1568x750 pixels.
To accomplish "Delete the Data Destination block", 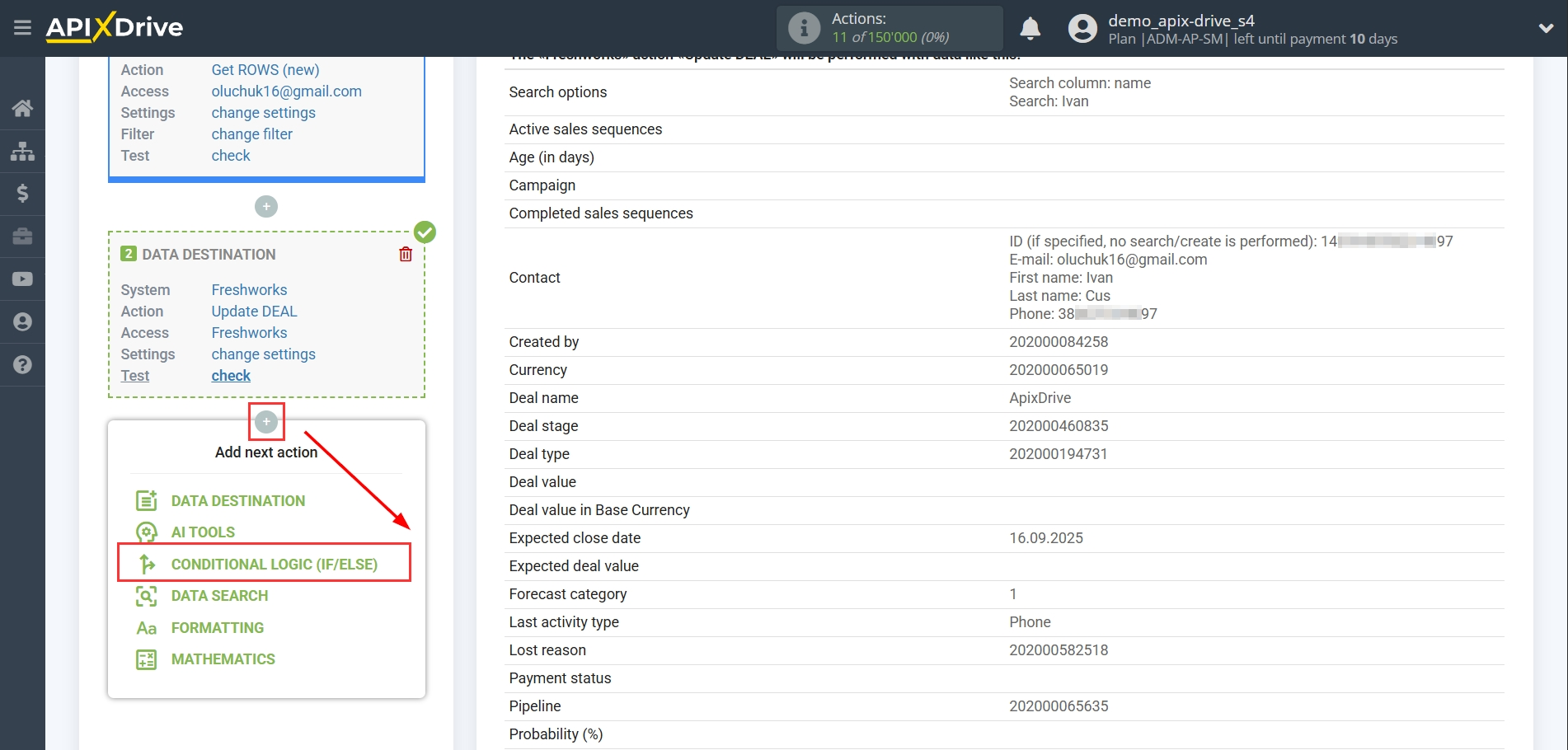I will coord(406,255).
